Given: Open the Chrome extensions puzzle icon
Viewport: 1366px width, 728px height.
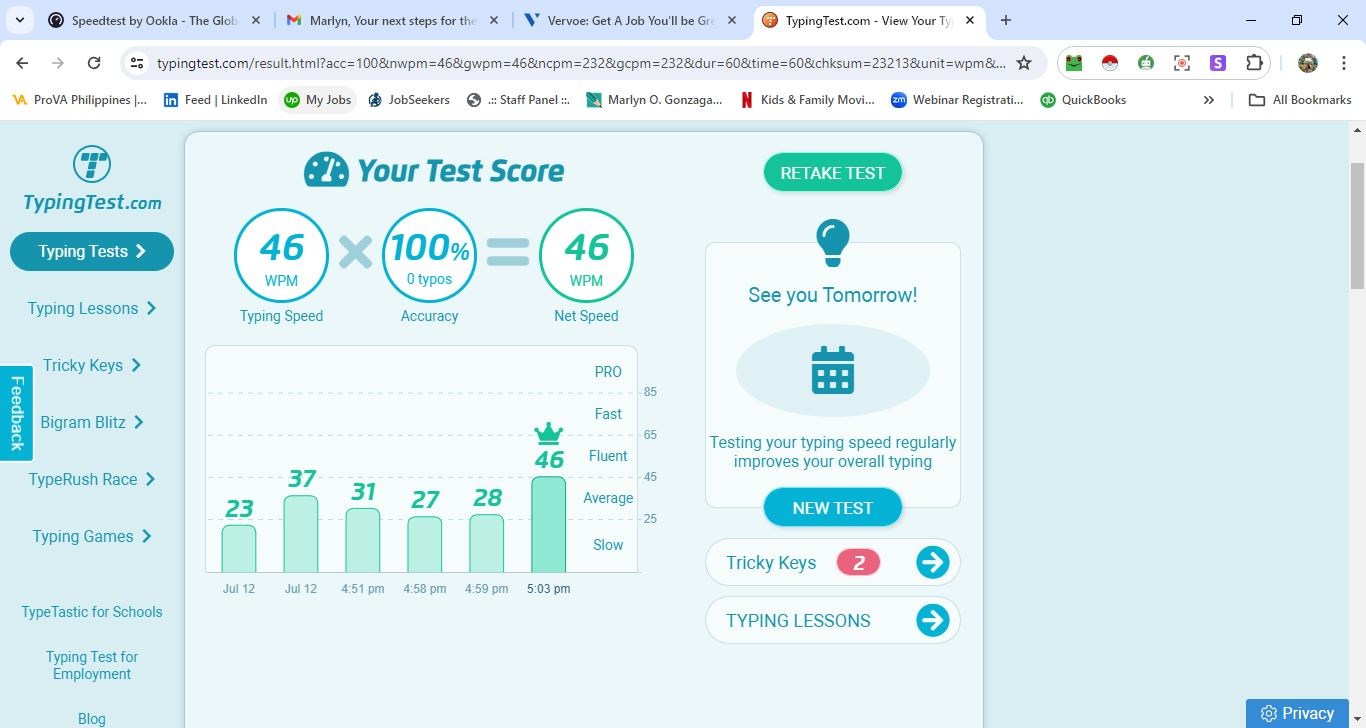Looking at the screenshot, I should click(1253, 62).
